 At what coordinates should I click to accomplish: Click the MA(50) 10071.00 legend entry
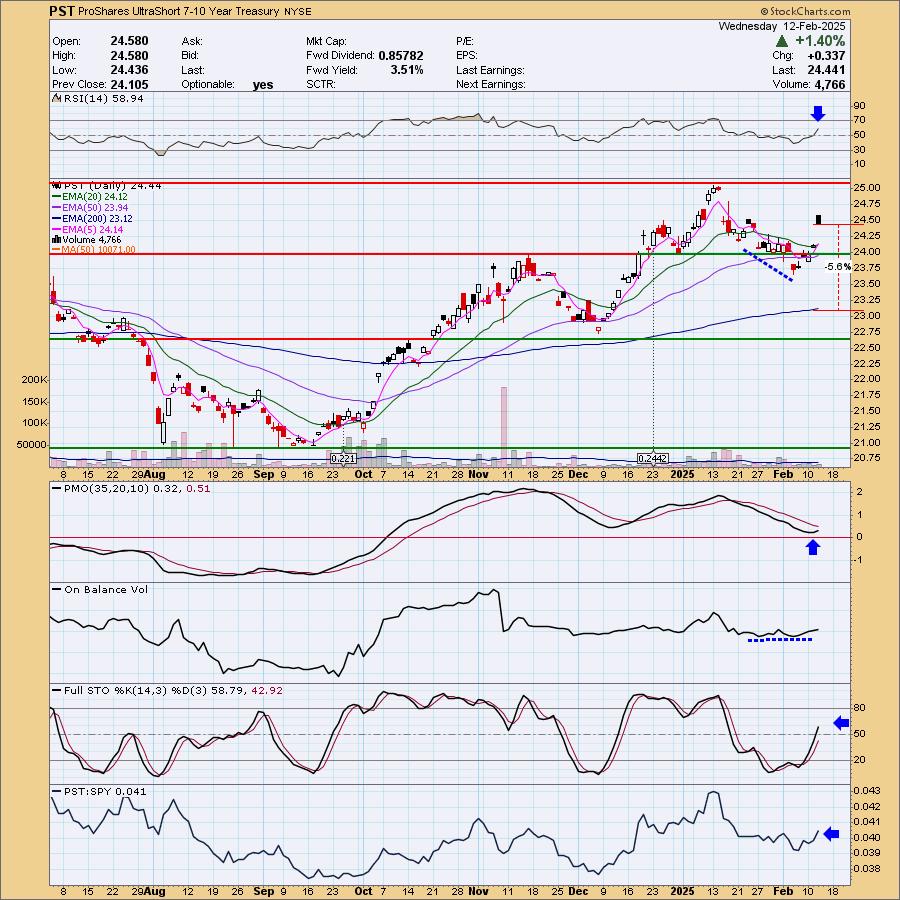click(x=99, y=250)
